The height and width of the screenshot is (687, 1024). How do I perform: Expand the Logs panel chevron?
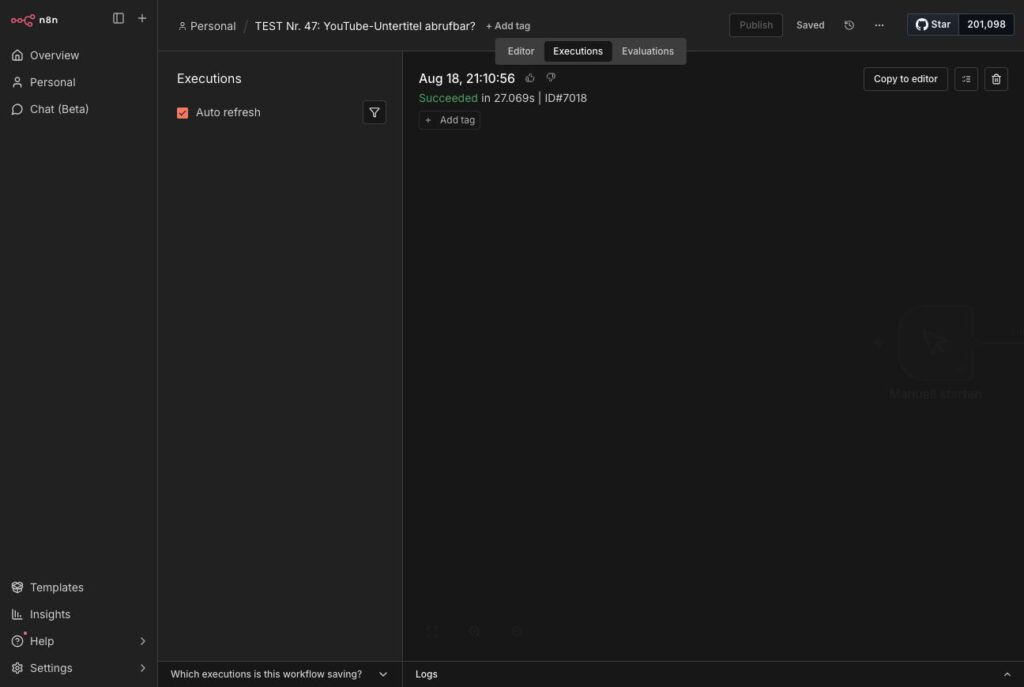(1006, 674)
